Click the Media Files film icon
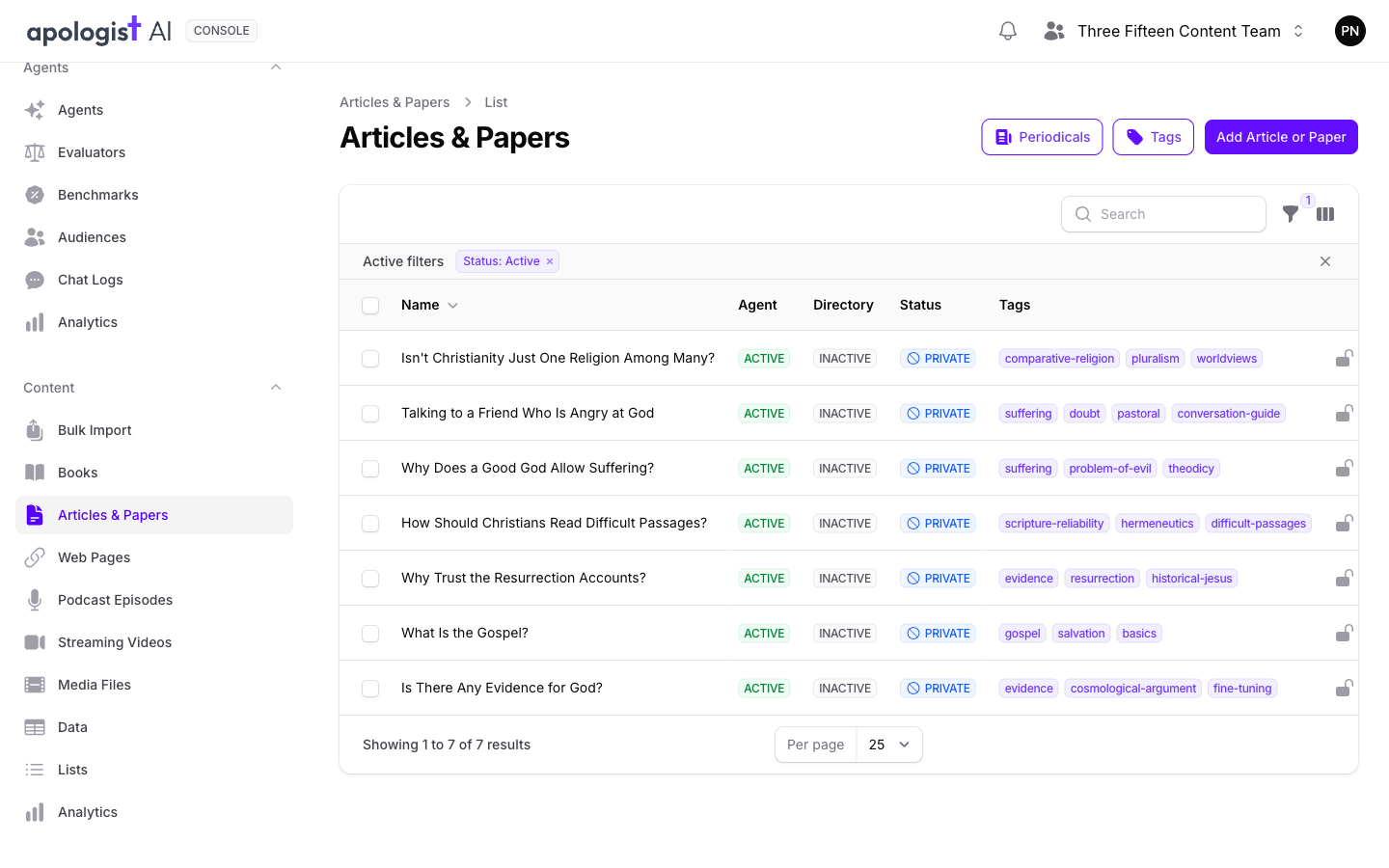The width and height of the screenshot is (1389, 868). click(35, 685)
